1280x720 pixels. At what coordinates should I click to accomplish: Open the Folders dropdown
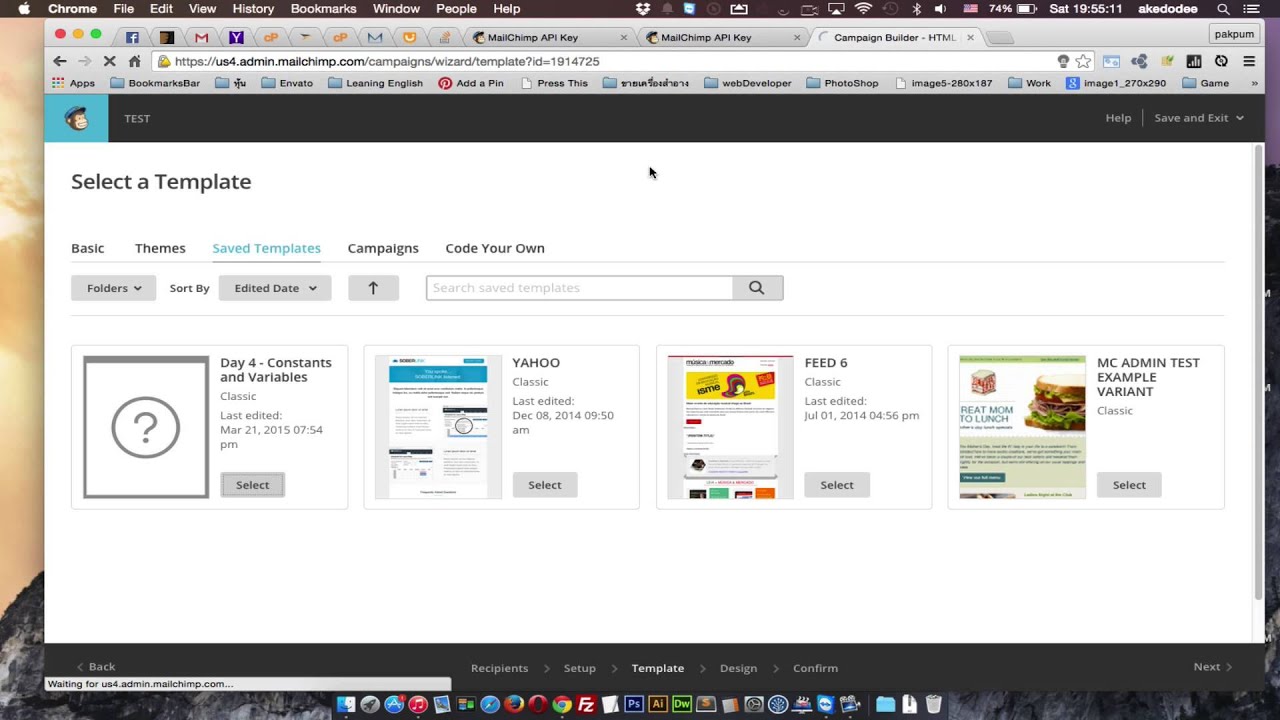[114, 288]
